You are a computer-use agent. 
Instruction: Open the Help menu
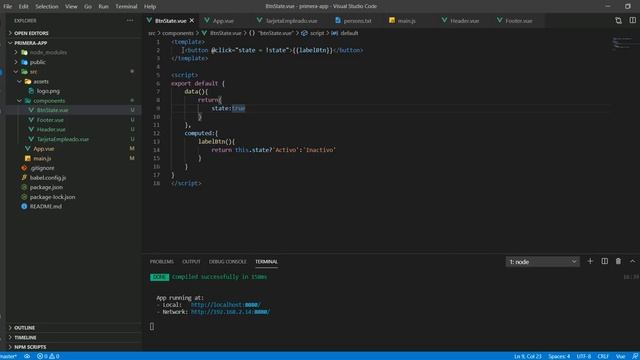(150, 6)
